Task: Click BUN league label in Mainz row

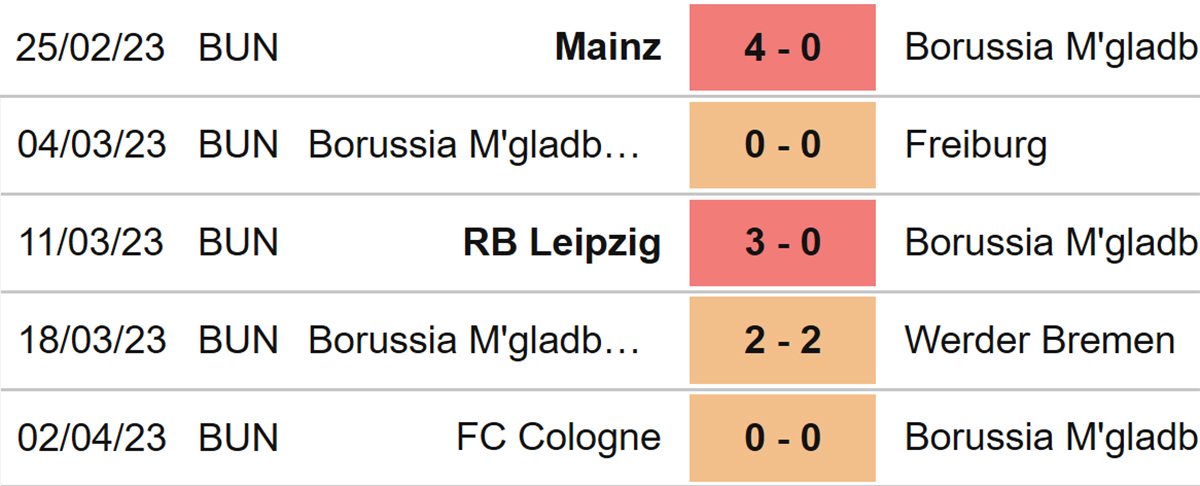Action: click(238, 47)
